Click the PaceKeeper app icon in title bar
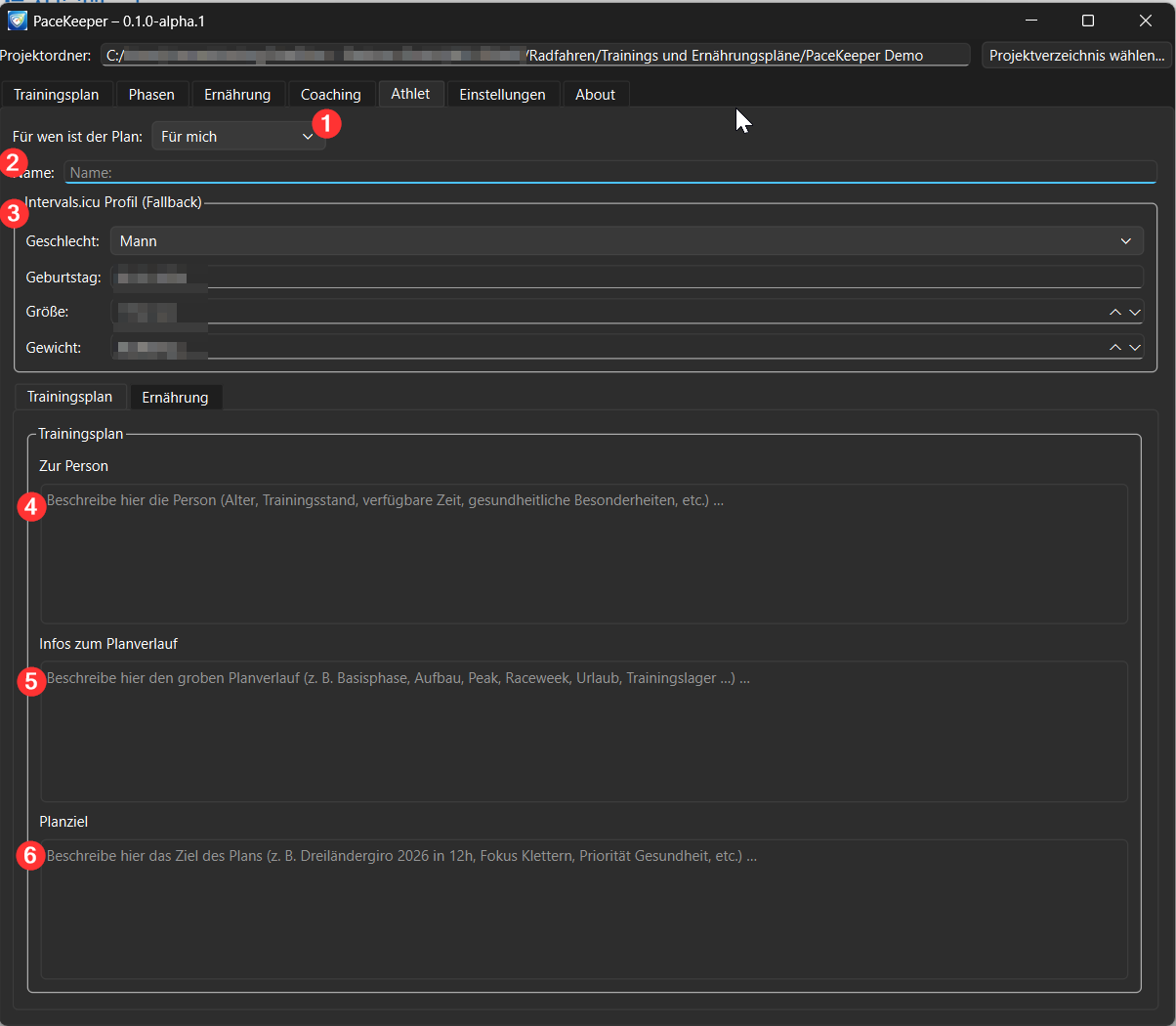Image resolution: width=1176 pixels, height=1026 pixels. coord(17,21)
